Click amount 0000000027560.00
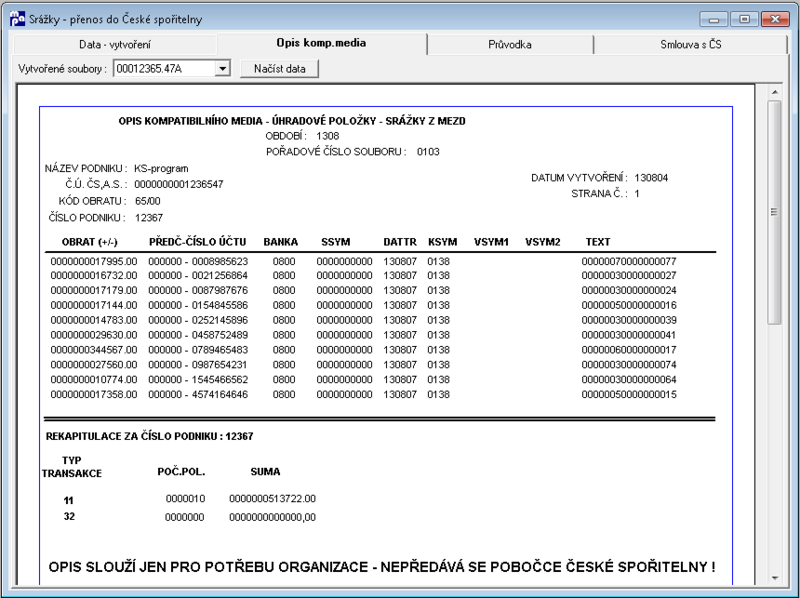Image resolution: width=800 pixels, height=598 pixels. [x=94, y=364]
